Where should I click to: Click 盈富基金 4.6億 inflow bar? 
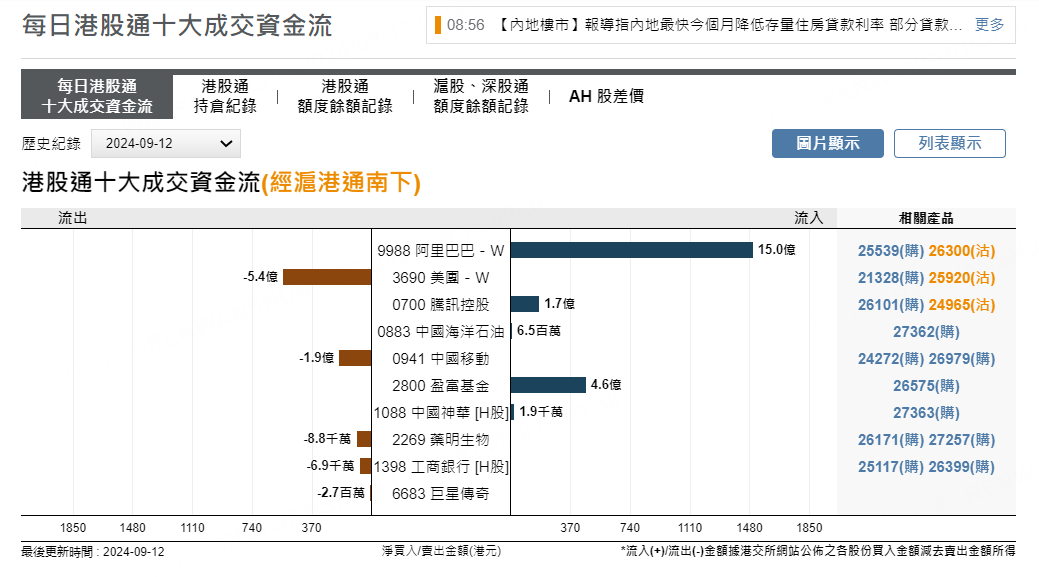point(548,385)
